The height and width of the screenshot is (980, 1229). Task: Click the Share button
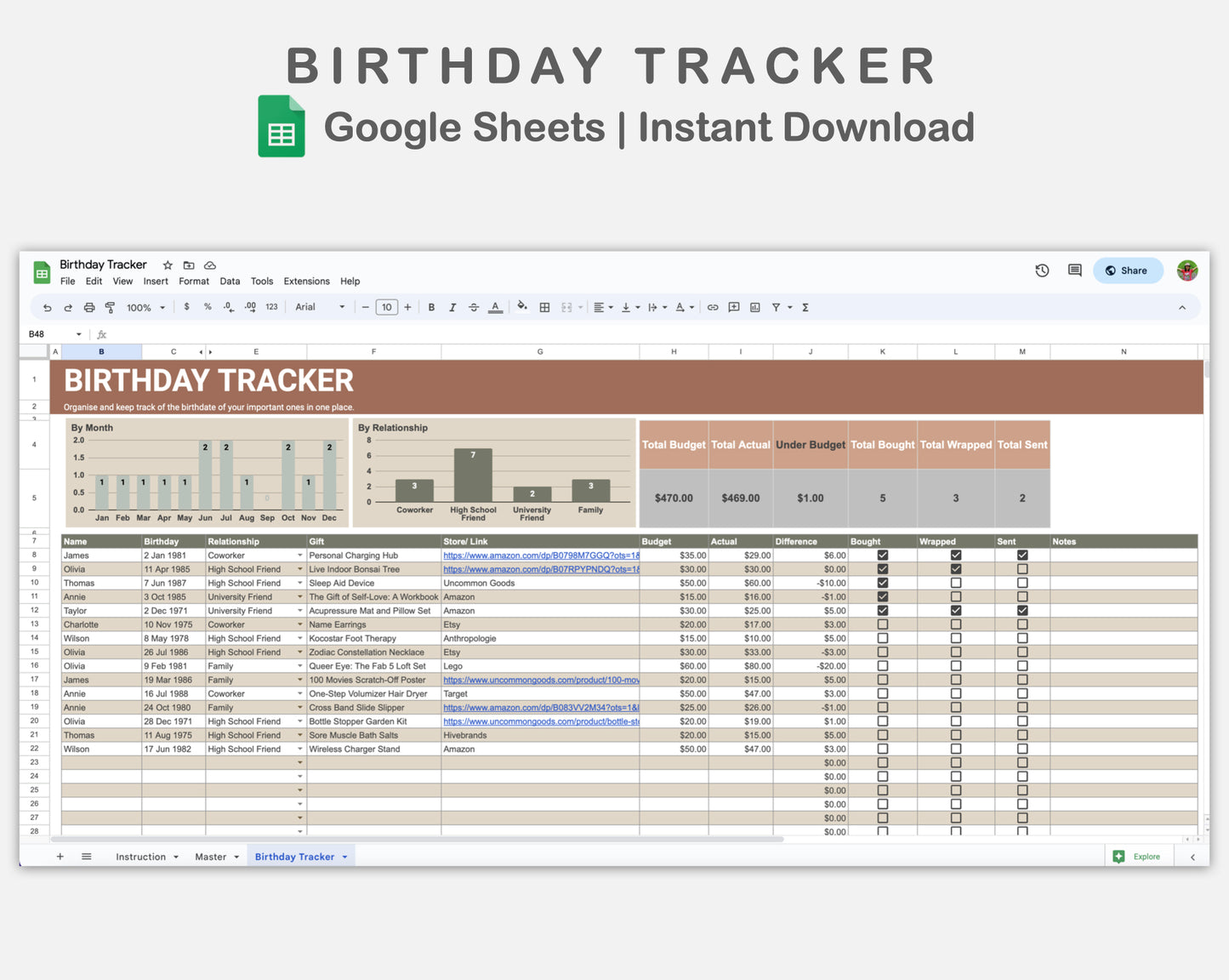pos(1128,270)
